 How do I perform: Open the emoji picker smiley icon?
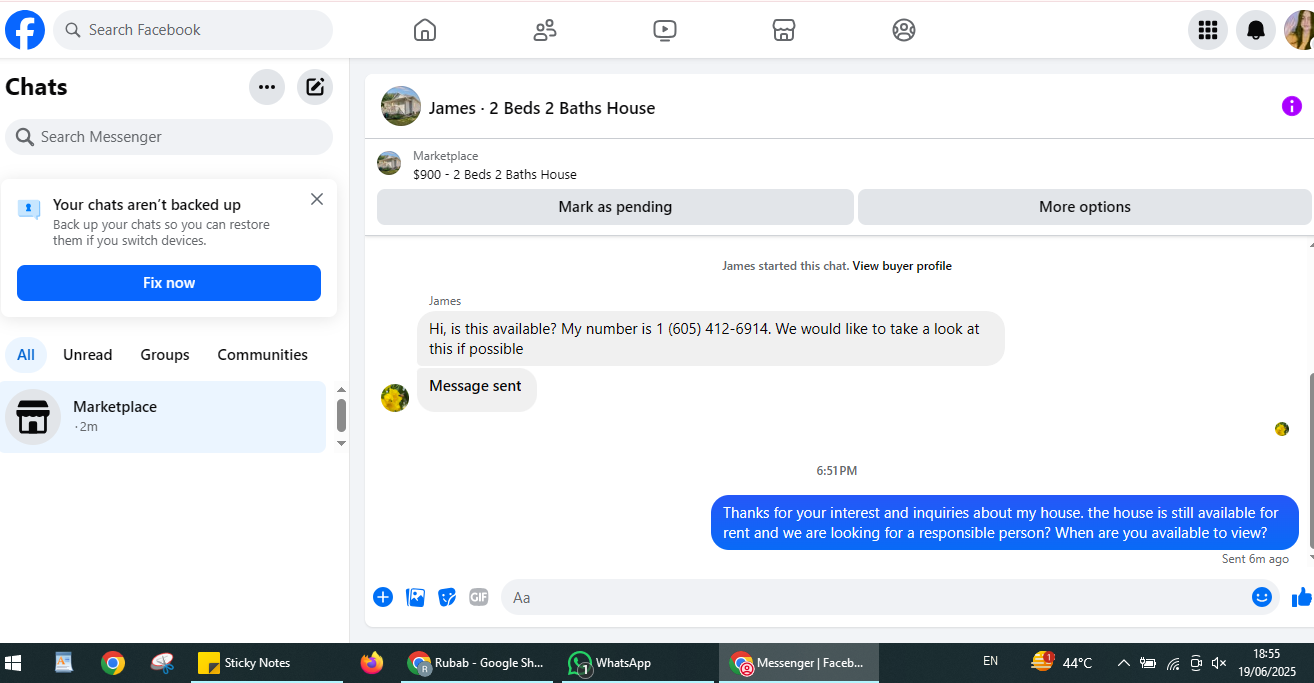tap(1262, 597)
